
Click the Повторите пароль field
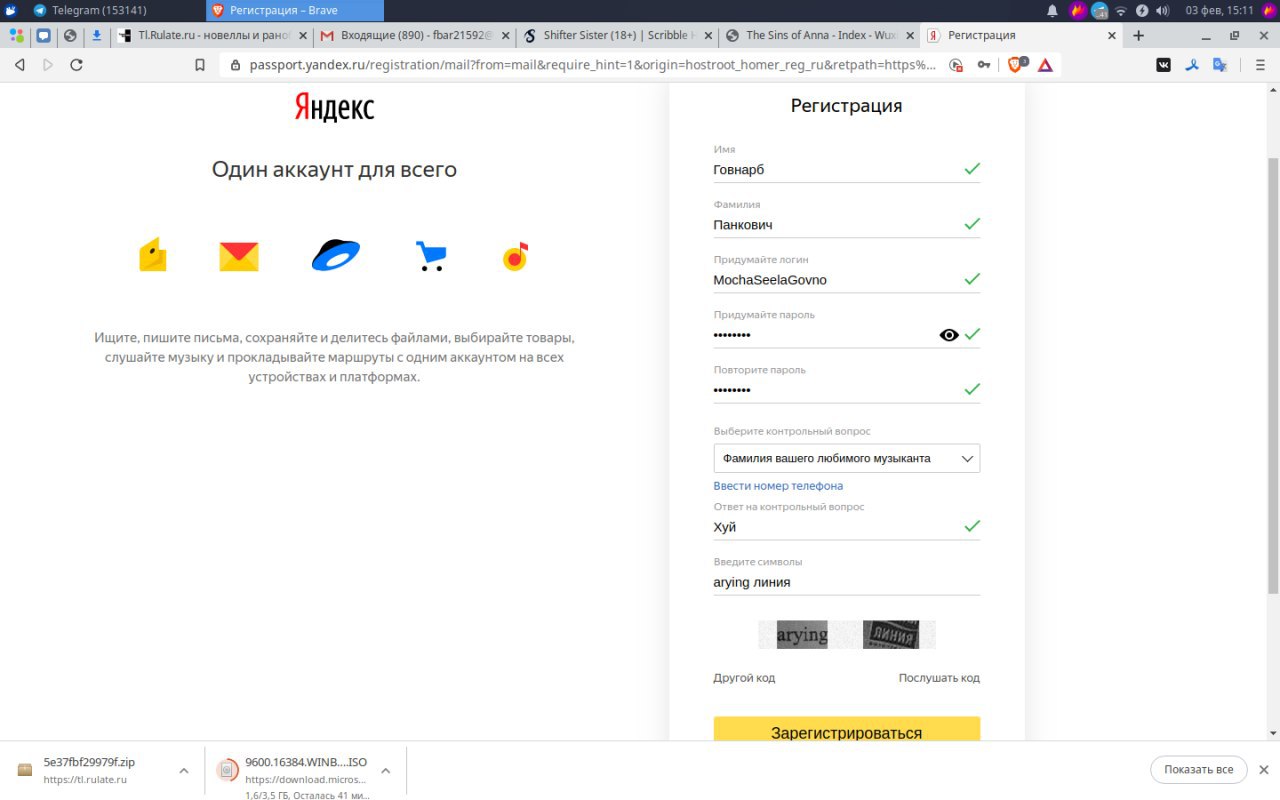846,390
